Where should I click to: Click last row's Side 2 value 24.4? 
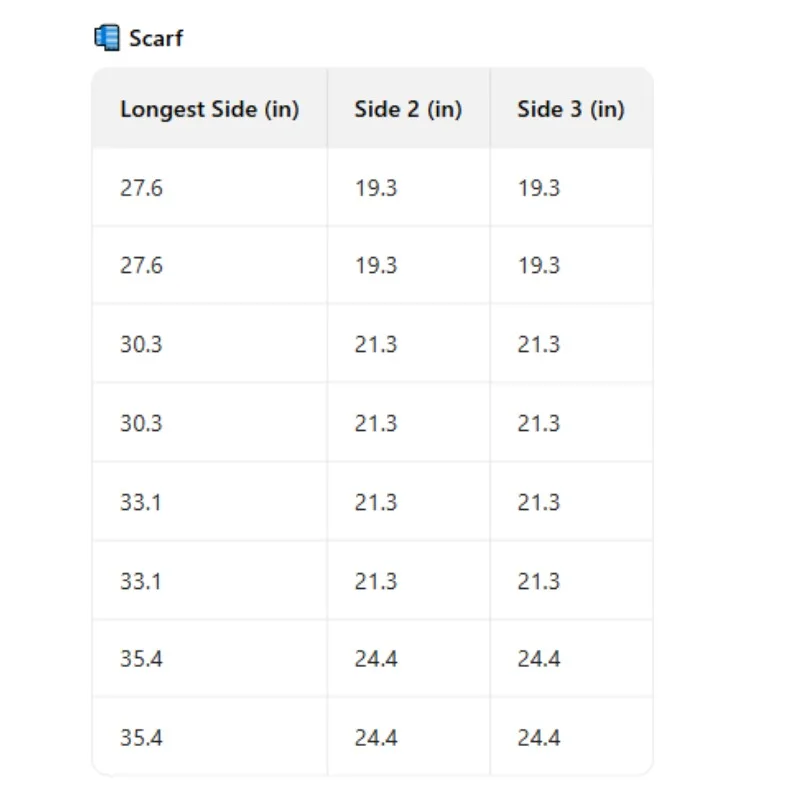[x=375, y=738]
